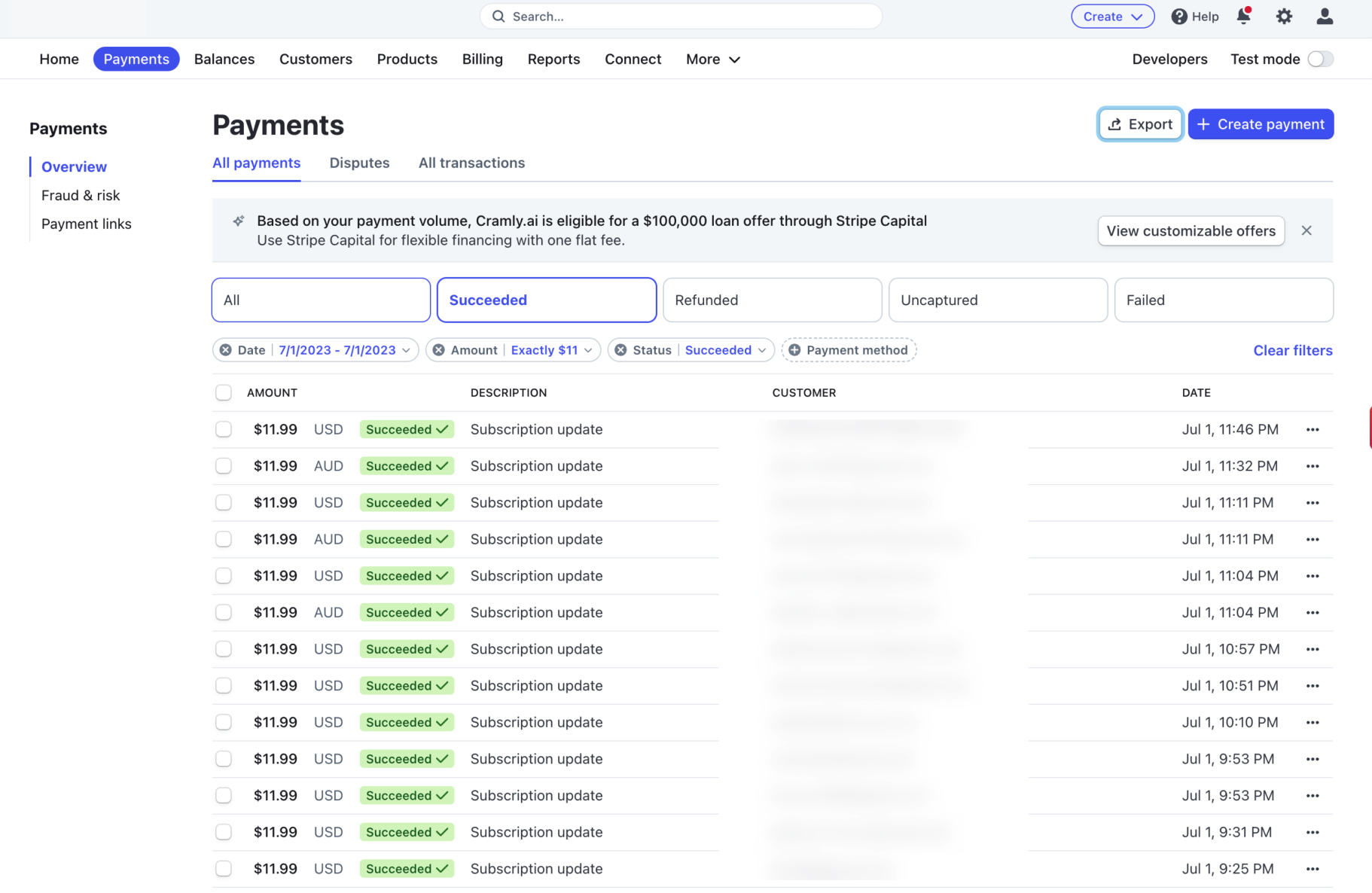
Task: Remove the Status filter with its x icon
Action: click(x=620, y=350)
